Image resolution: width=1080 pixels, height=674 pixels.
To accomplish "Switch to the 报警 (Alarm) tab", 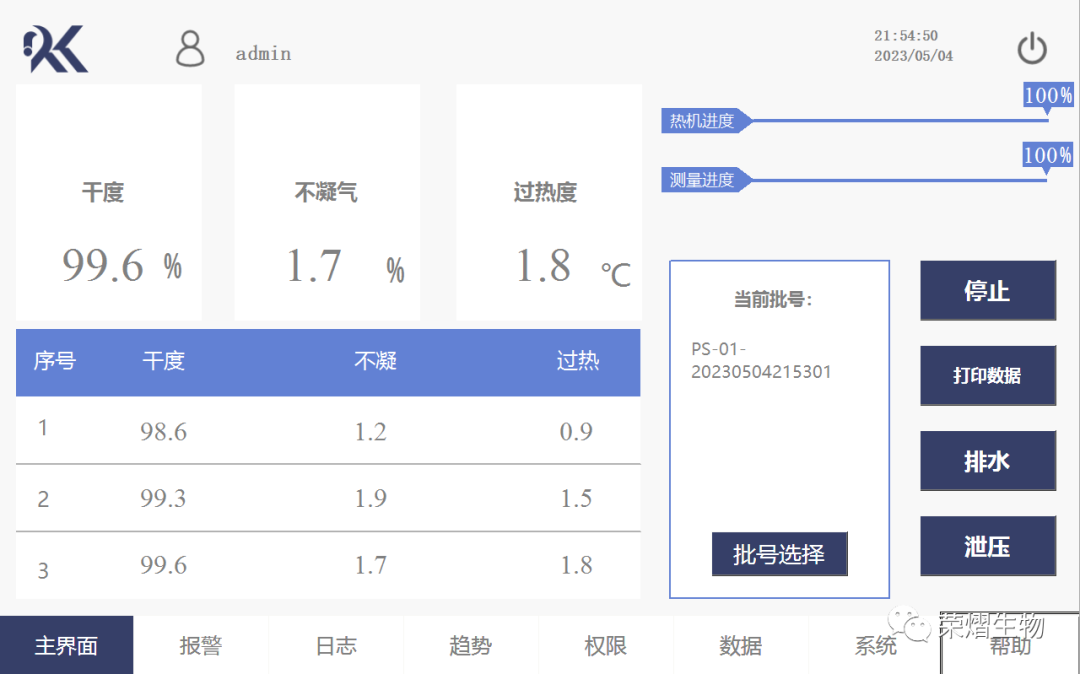I will 201,645.
